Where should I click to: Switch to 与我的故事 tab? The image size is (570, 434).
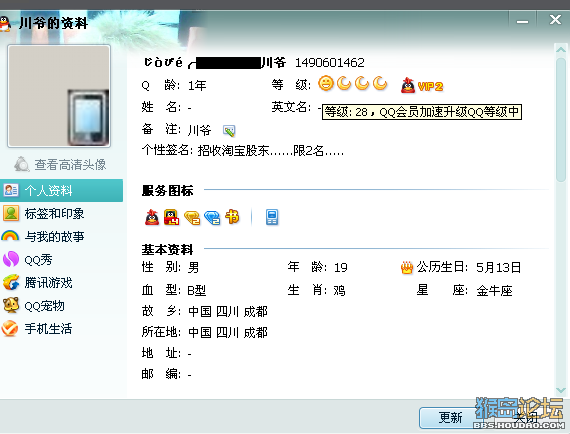pyautogui.click(x=54, y=237)
